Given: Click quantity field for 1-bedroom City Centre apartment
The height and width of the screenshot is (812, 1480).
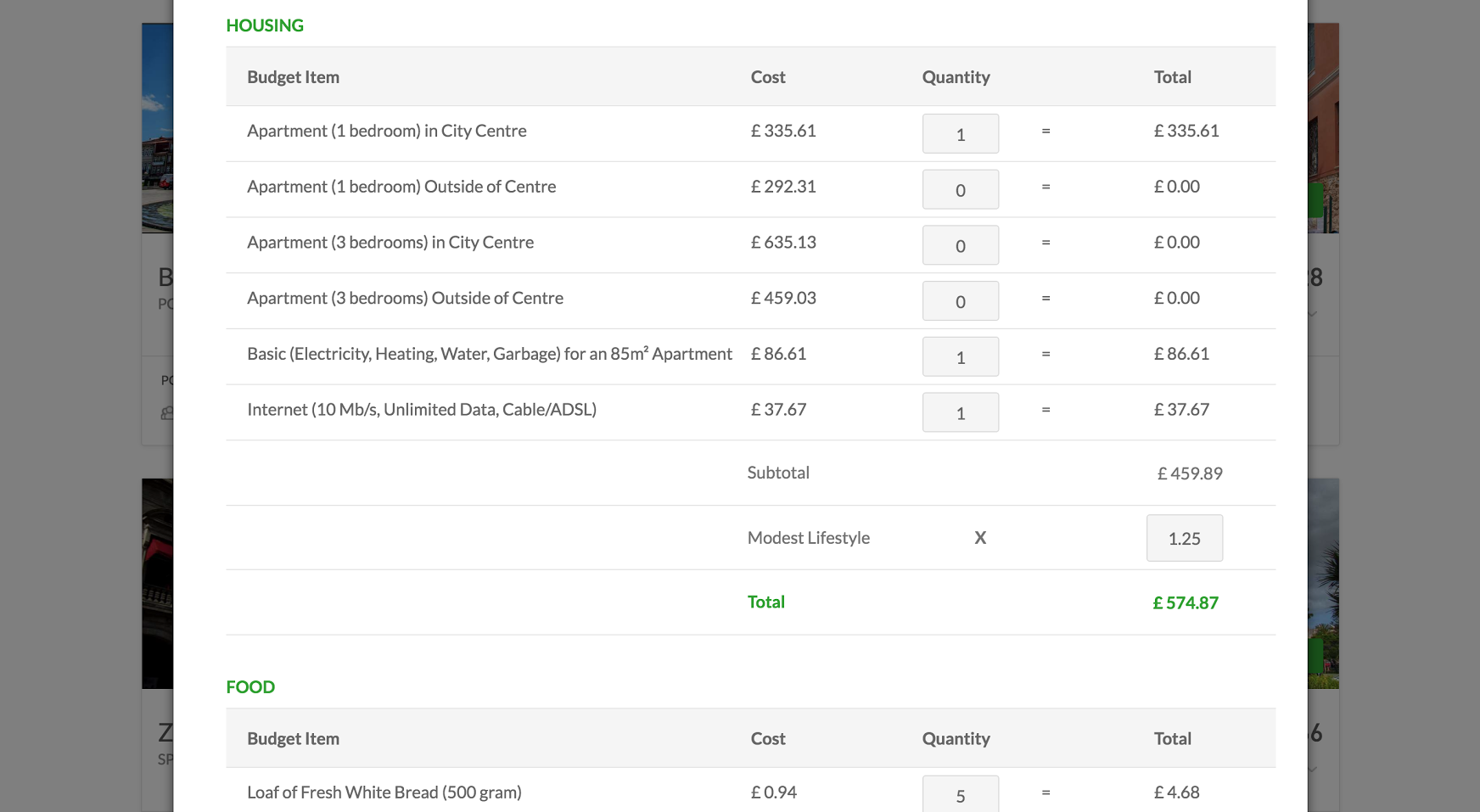Looking at the screenshot, I should tap(960, 134).
